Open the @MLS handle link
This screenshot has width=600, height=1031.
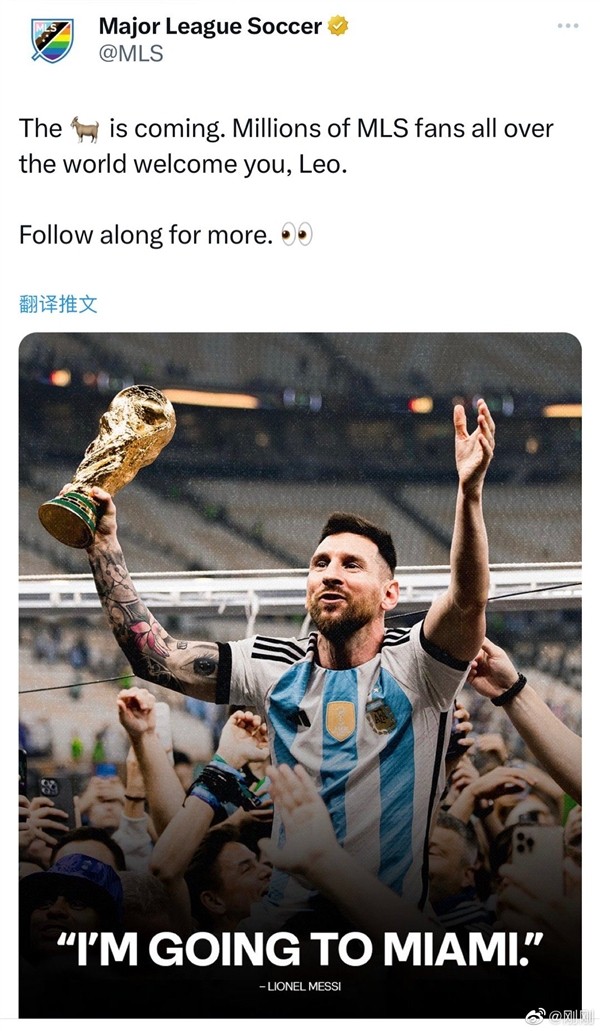pos(131,53)
